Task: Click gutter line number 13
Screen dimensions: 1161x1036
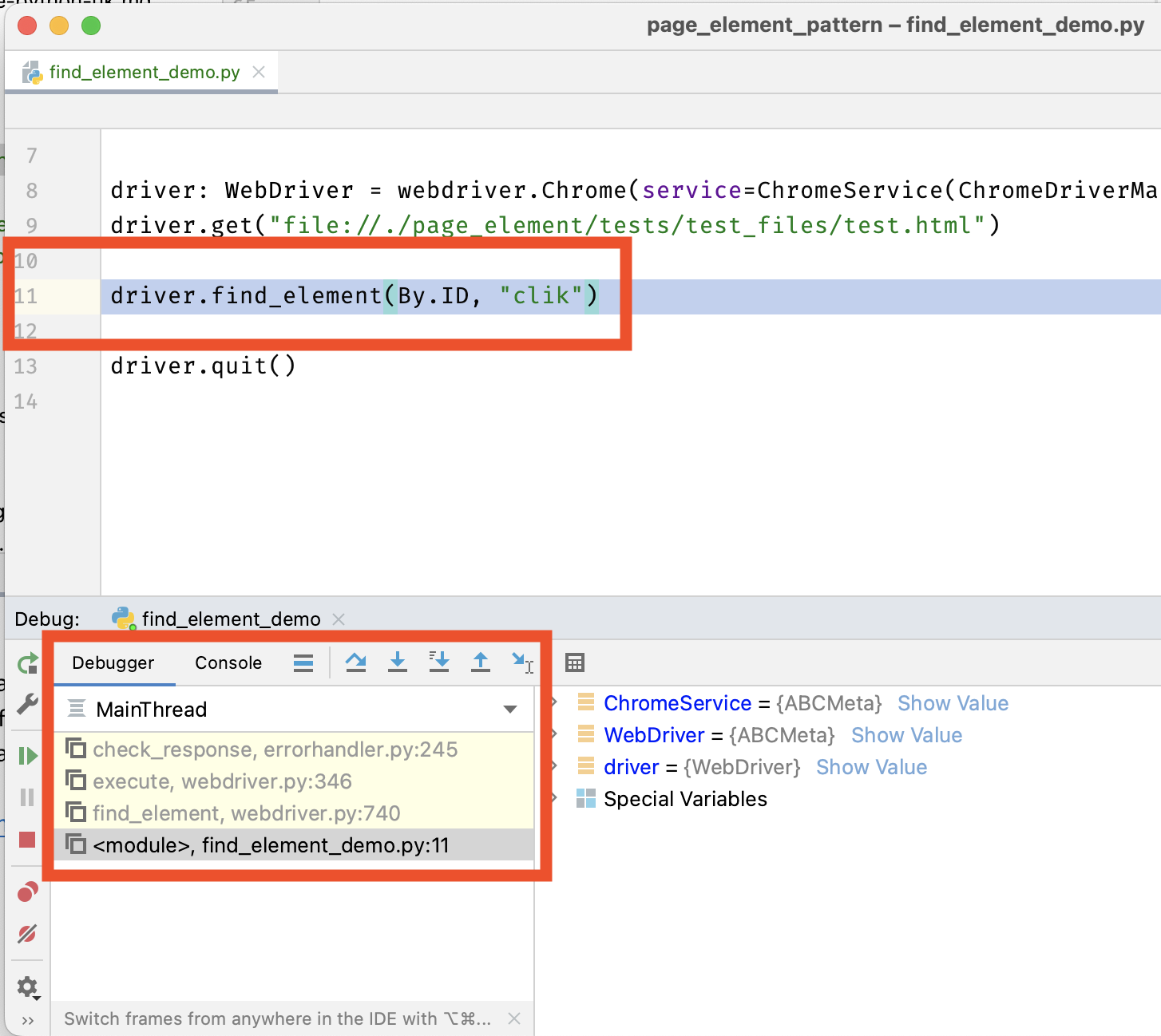Action: [26, 366]
